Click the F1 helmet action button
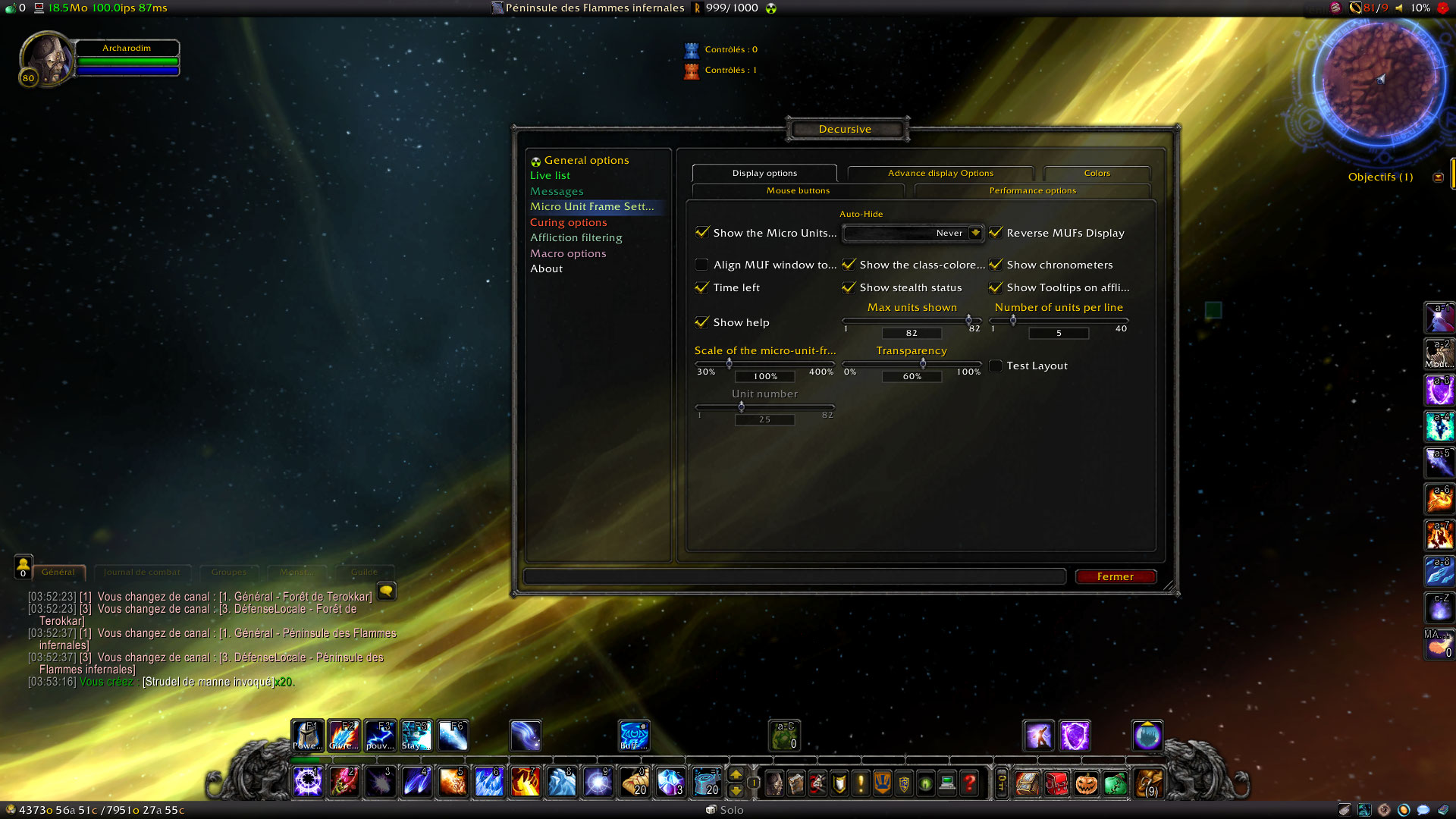1456x819 pixels. point(307,736)
